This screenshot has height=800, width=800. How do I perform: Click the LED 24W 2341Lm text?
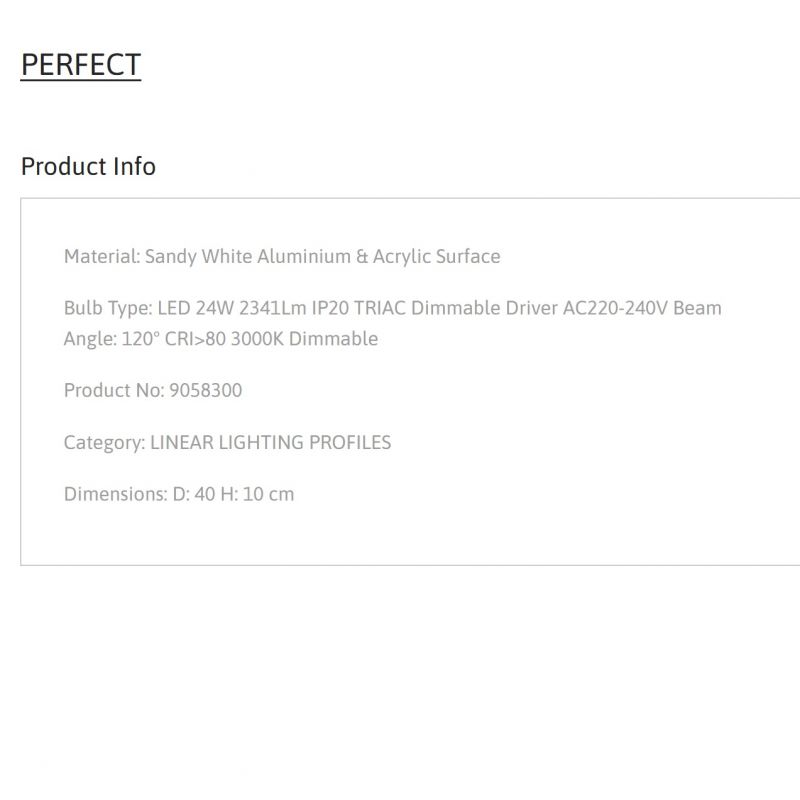coord(232,308)
